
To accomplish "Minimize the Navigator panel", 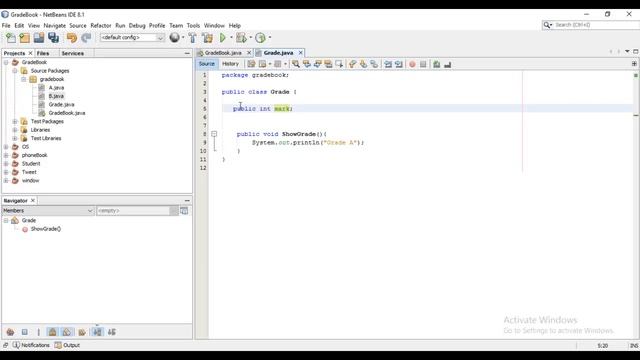I will pyautogui.click(x=187, y=201).
